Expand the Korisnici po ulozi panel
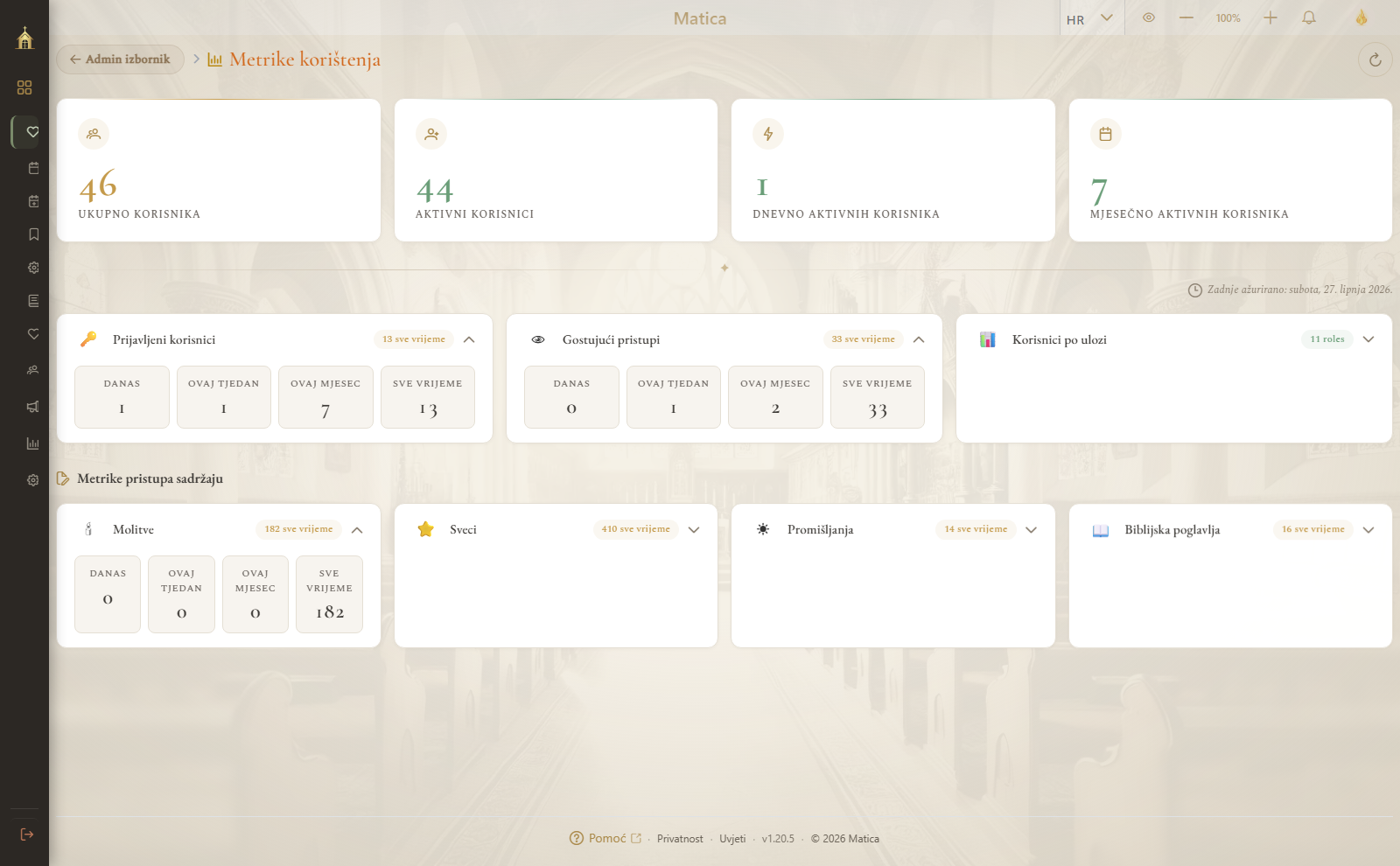1400x866 pixels. tap(1368, 339)
